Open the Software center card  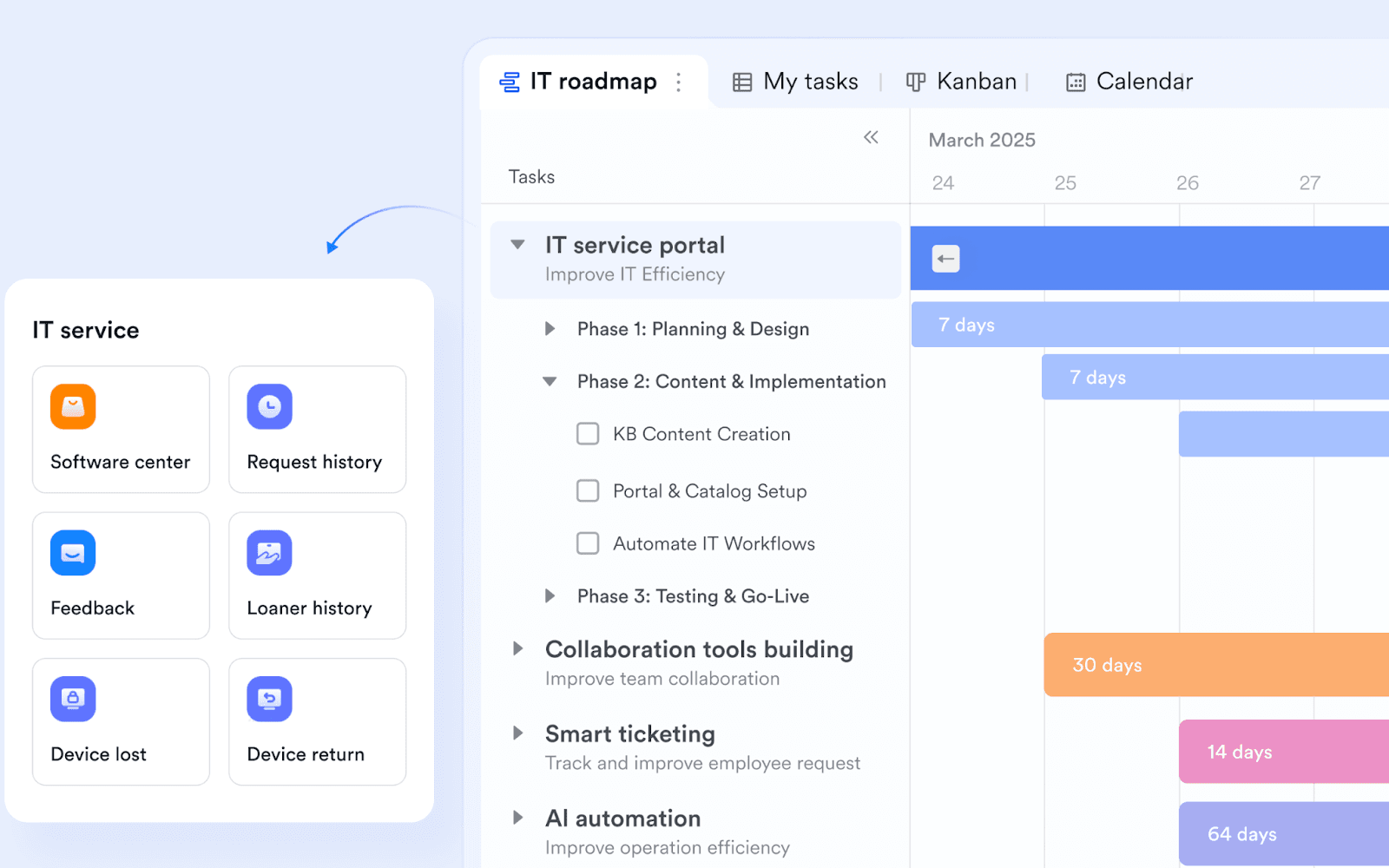121,430
